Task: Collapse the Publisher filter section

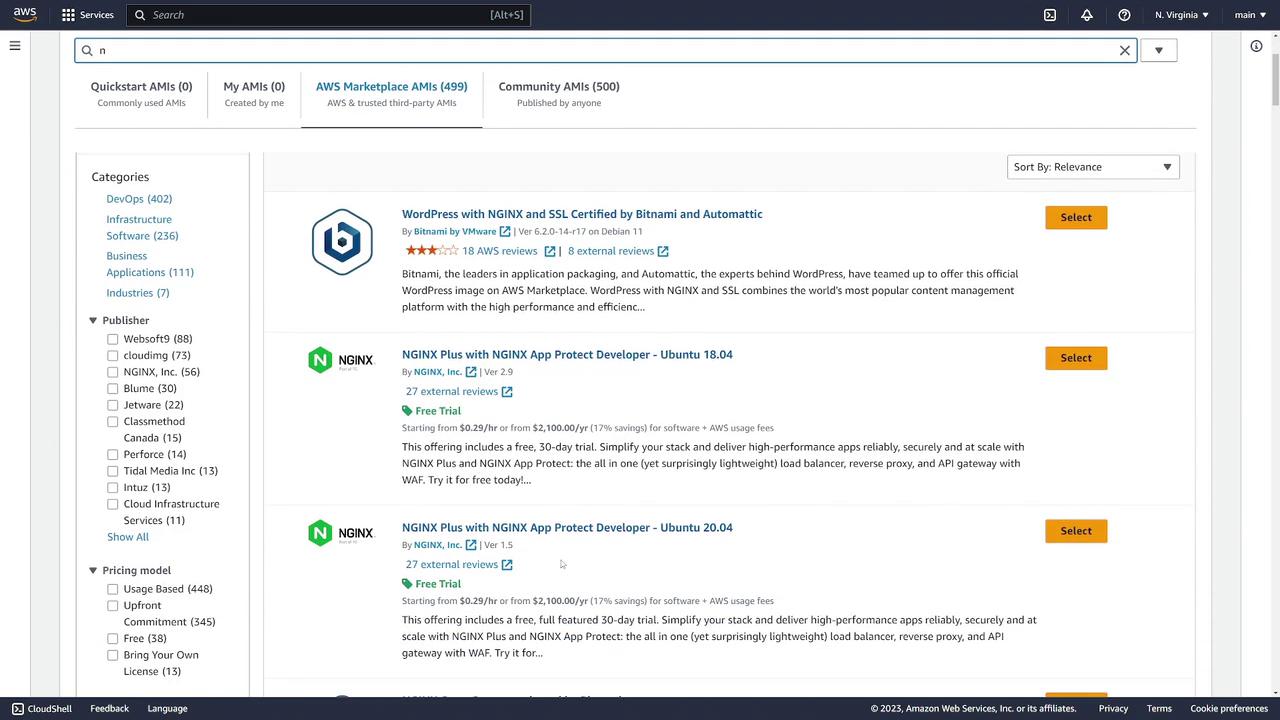Action: click(93, 321)
